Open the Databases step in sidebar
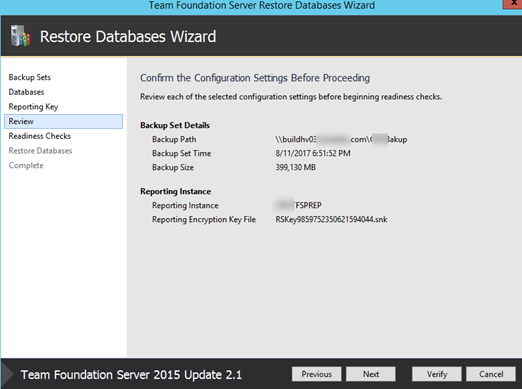Screen dimensions: 522x389 point(26,92)
